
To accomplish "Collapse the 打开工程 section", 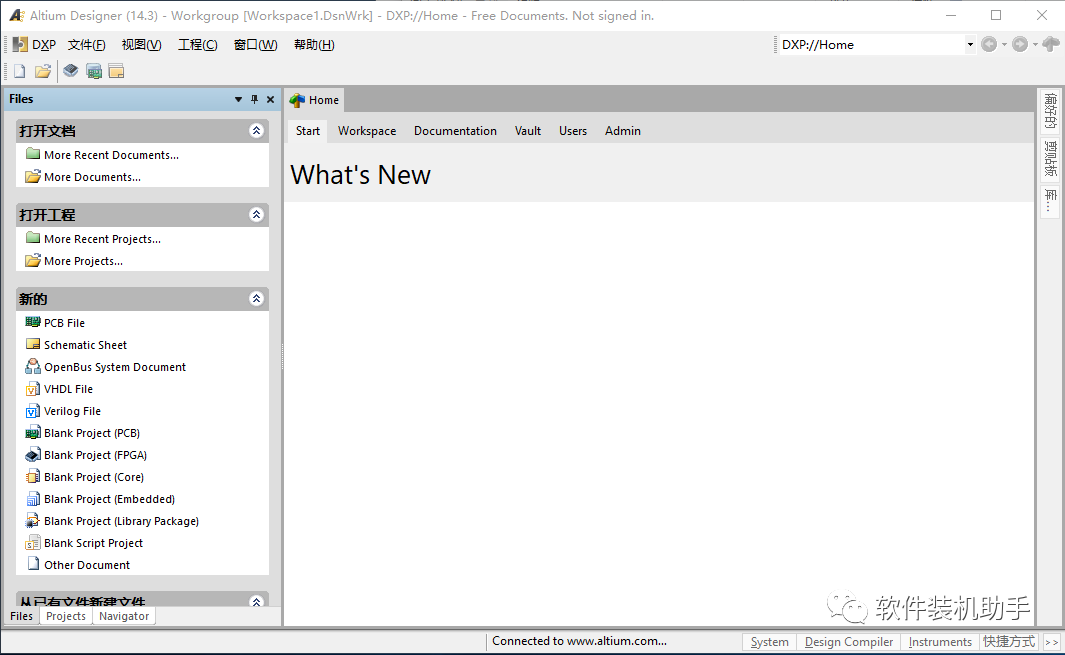I will (x=256, y=215).
